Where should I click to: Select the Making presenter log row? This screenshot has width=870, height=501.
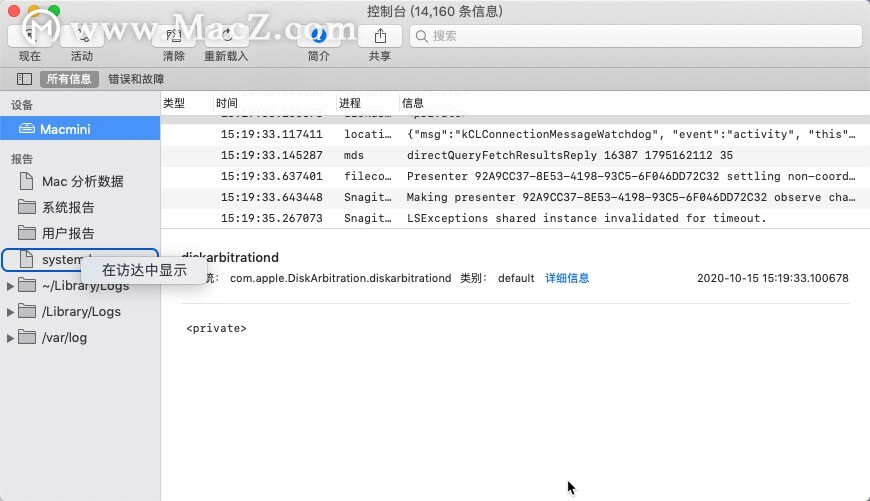point(515,198)
